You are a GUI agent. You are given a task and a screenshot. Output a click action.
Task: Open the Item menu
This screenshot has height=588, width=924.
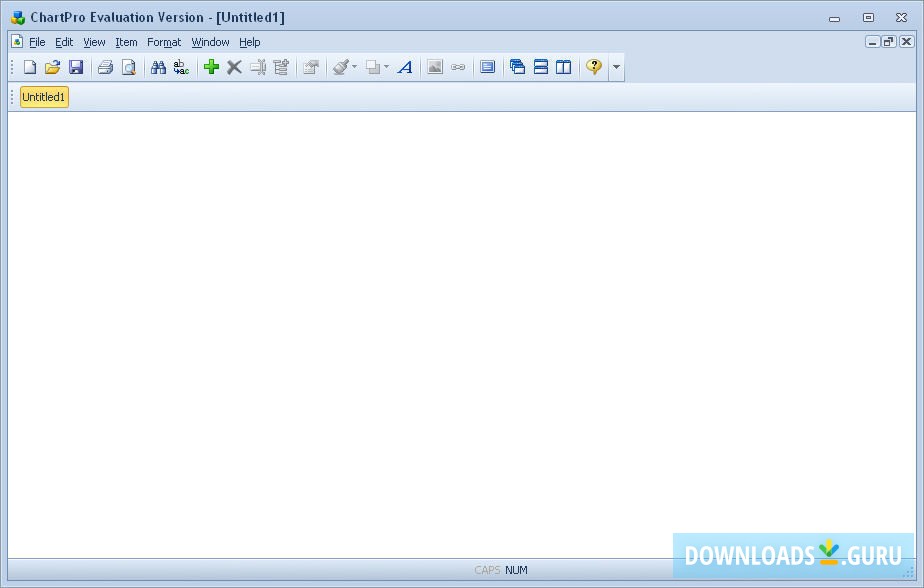click(126, 42)
